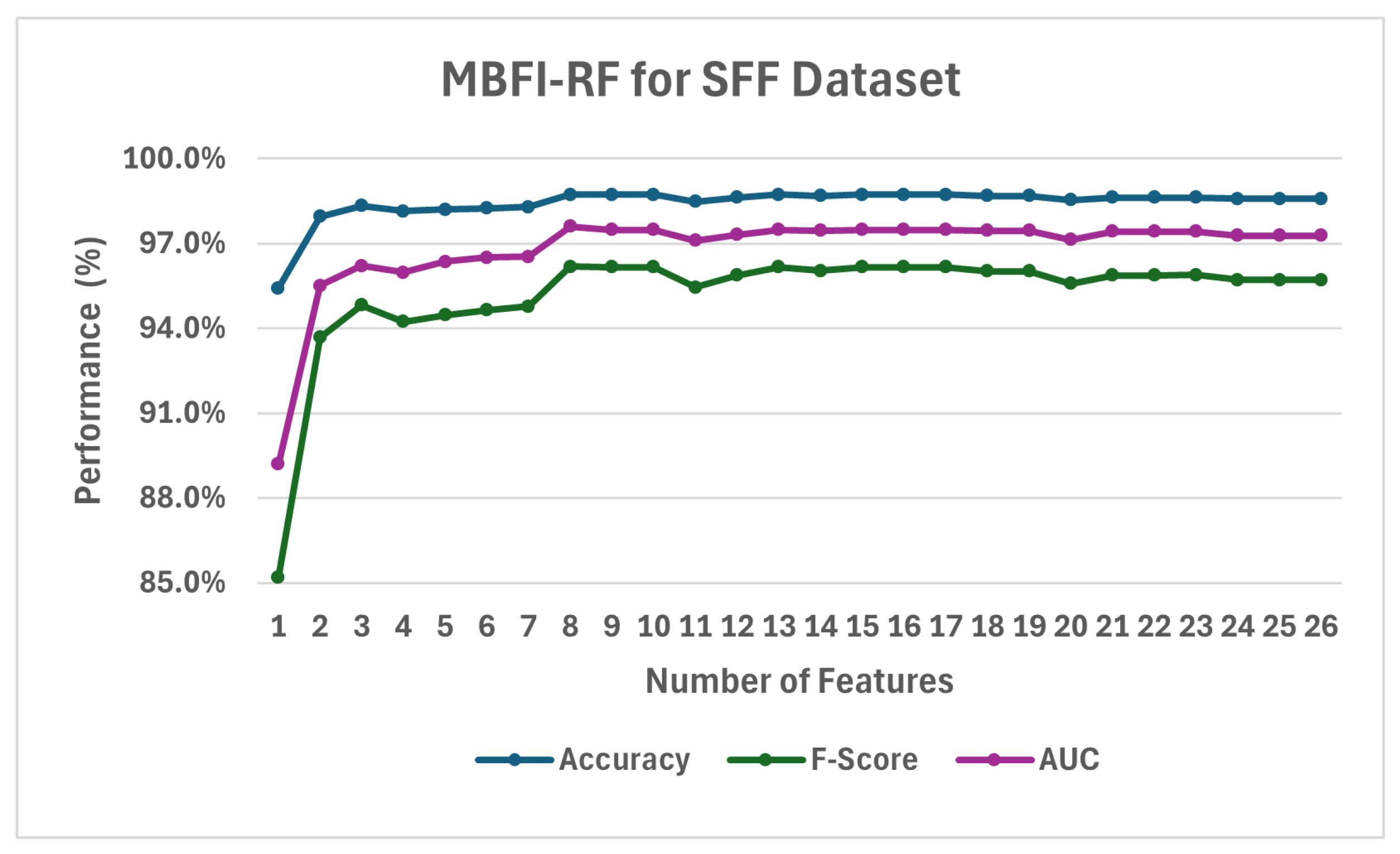Select the F-Score legend text label
Screen dimensions: 1400x854
pos(864,760)
